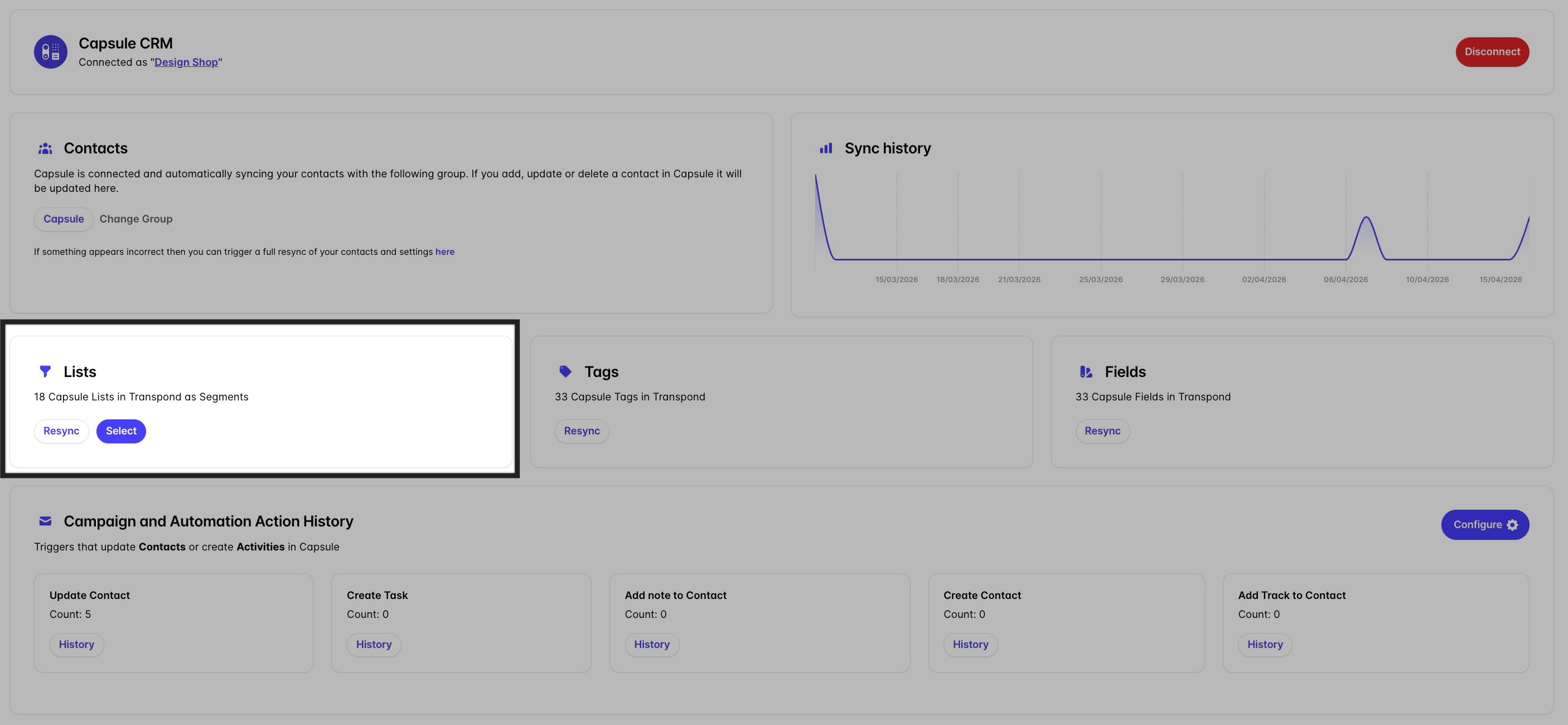Click the '33 Capsule Fields in Transpond' text
1568x725 pixels.
coord(1153,397)
